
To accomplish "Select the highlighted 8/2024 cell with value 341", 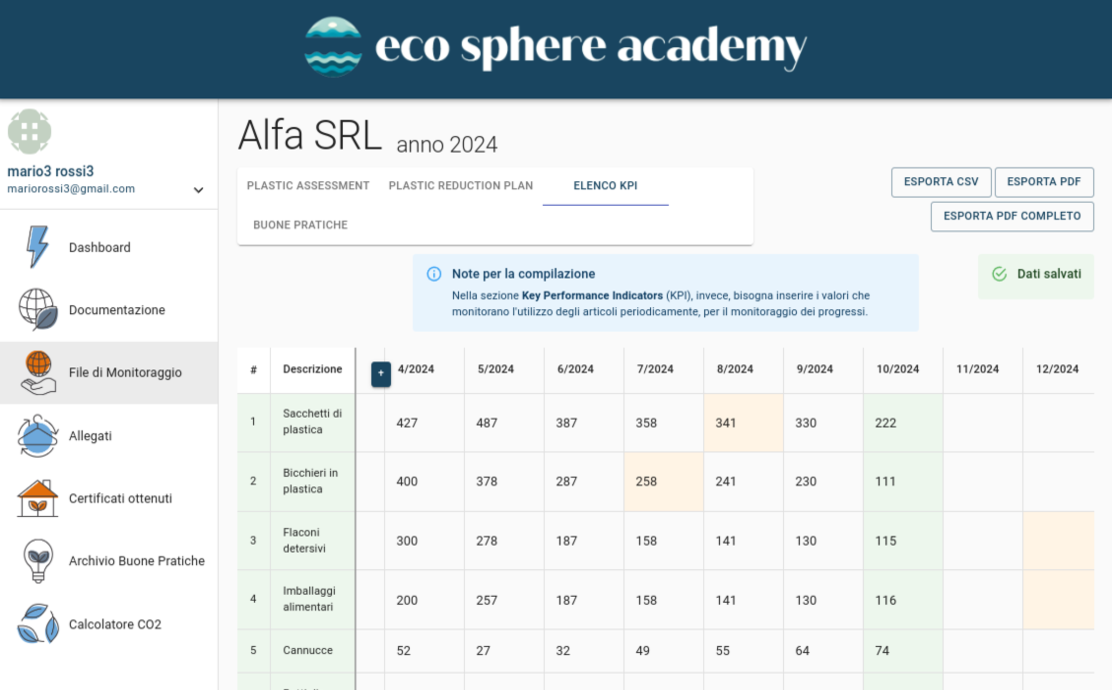I will pyautogui.click(x=743, y=423).
